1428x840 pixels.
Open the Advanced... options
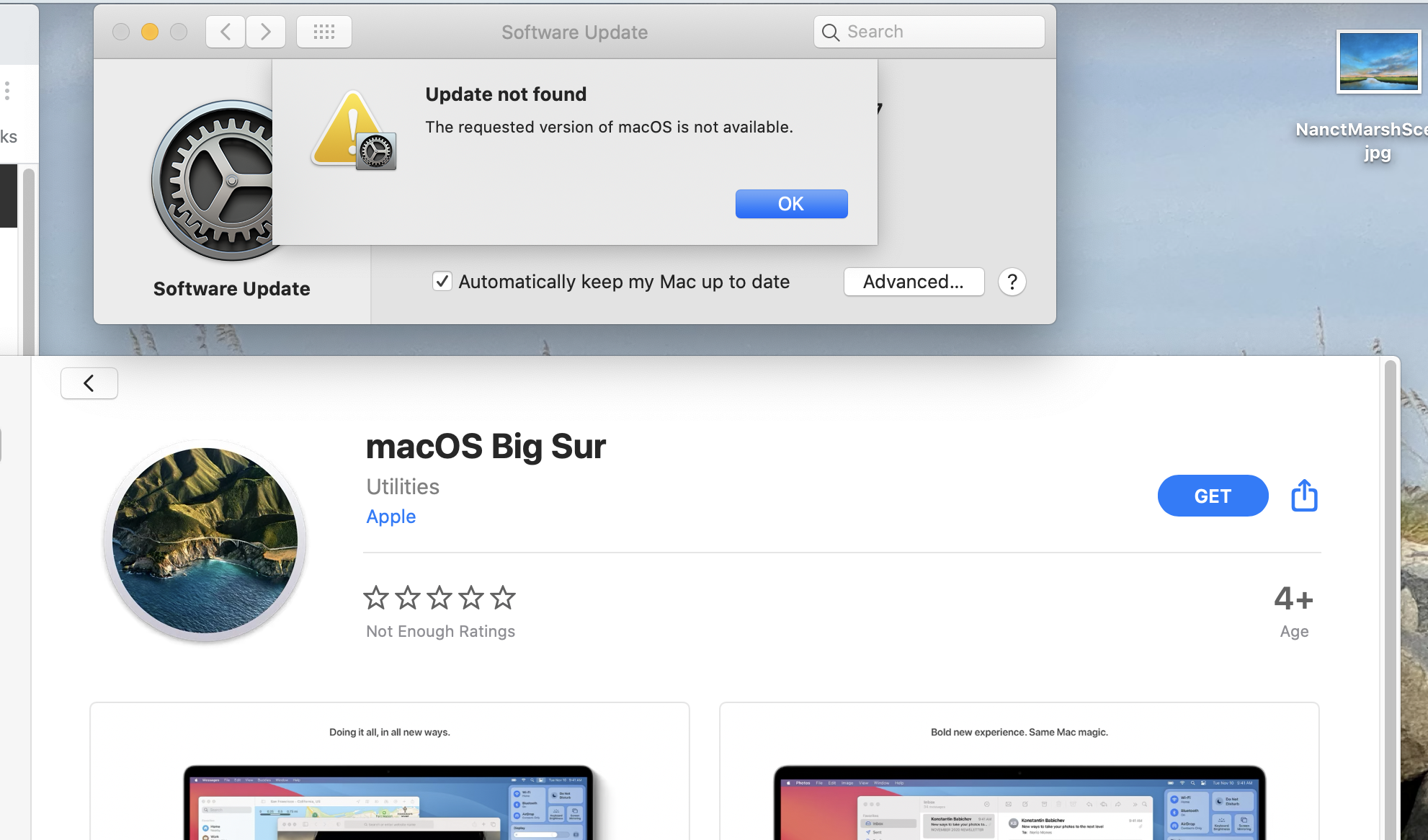pyautogui.click(x=914, y=282)
